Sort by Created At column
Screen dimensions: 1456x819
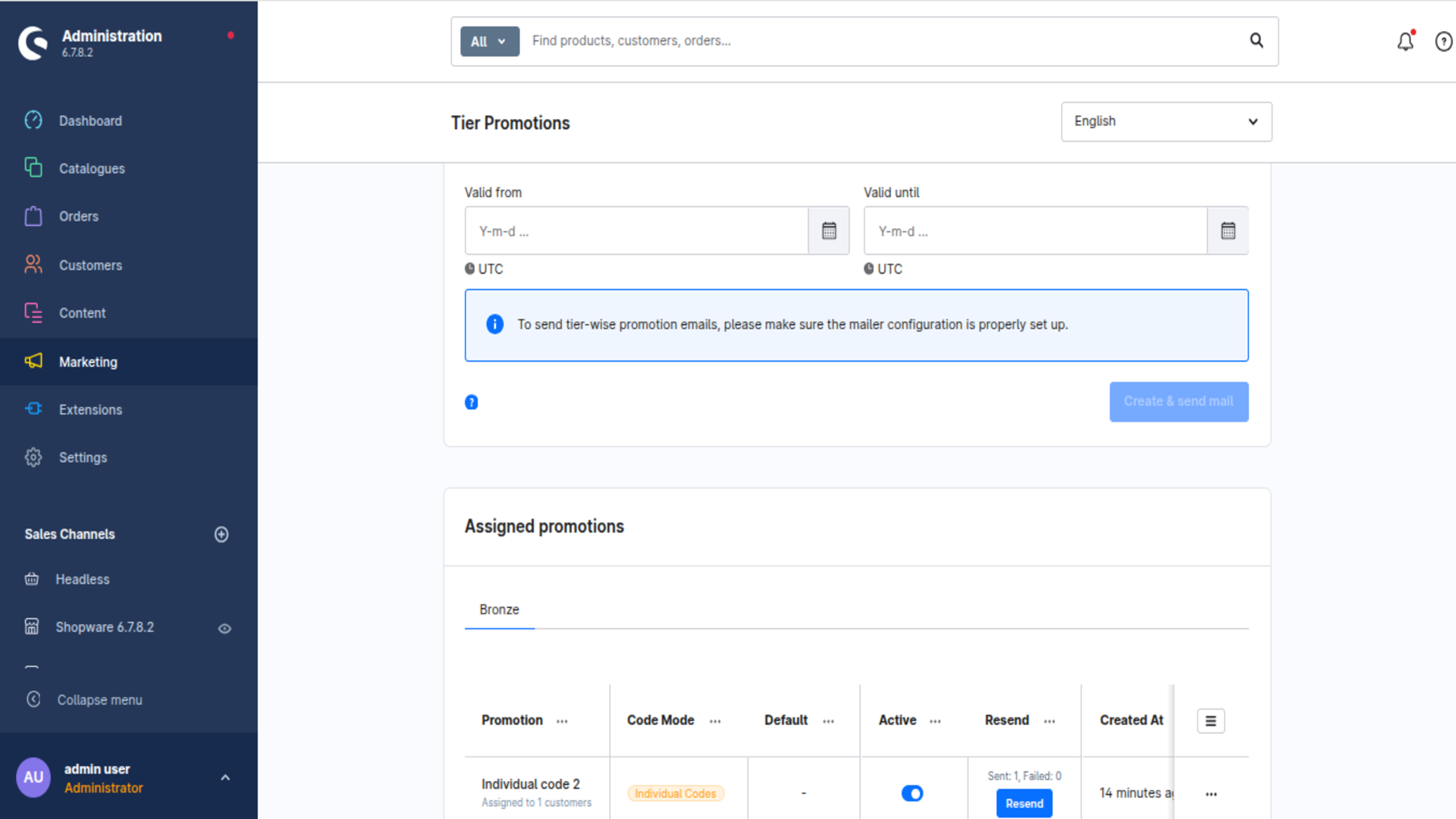coord(1131,720)
